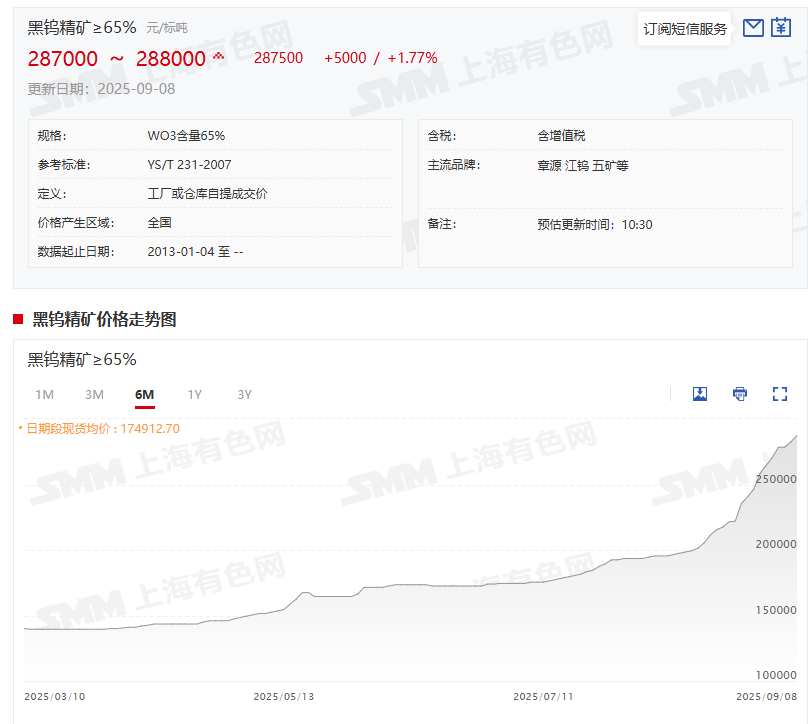808x724 pixels.
Task: Switch chart range to 3M
Action: [x=94, y=395]
